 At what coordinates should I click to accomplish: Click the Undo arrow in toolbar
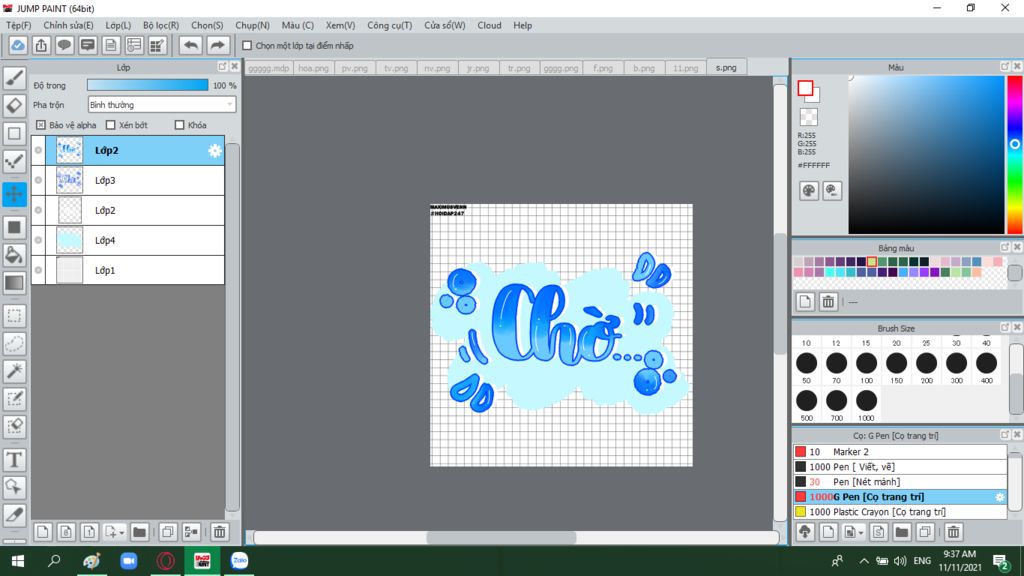click(x=191, y=46)
